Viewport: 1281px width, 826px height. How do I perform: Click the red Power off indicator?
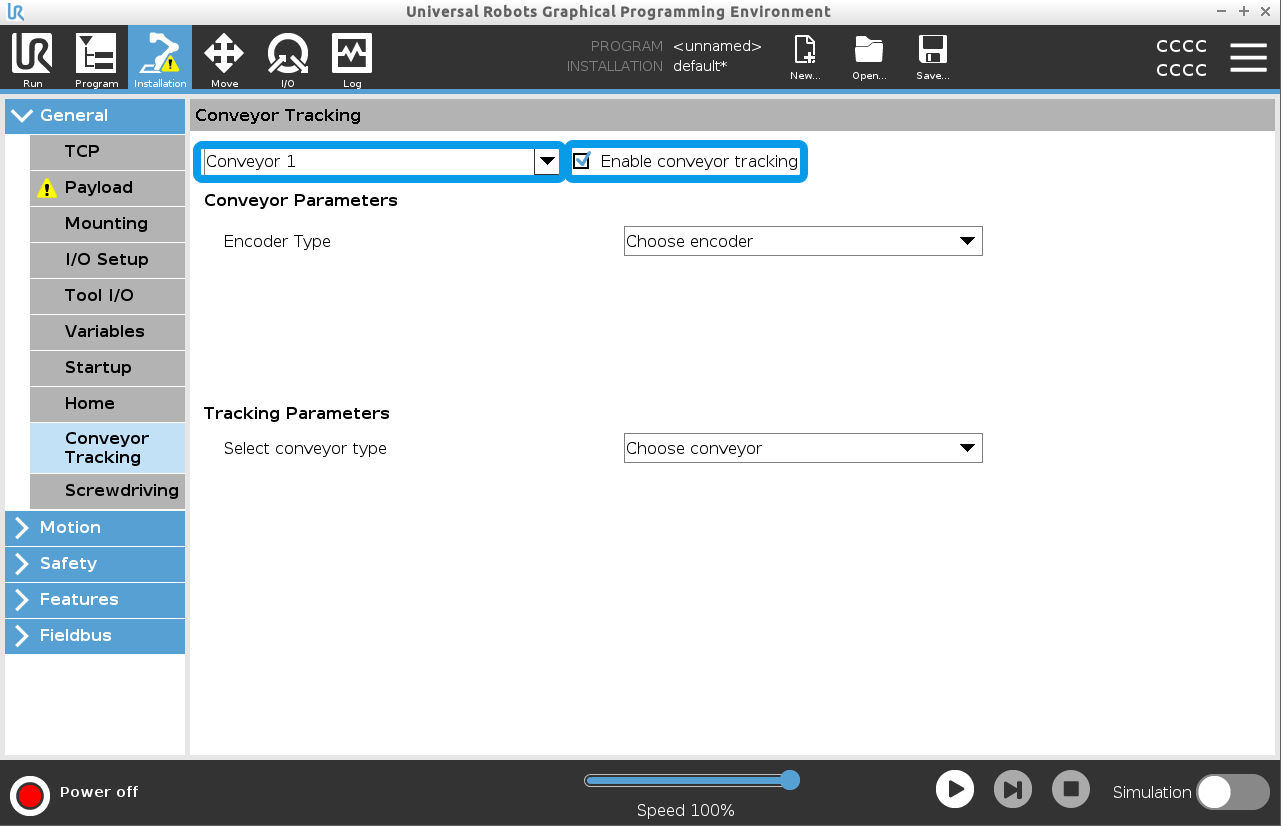pyautogui.click(x=30, y=794)
